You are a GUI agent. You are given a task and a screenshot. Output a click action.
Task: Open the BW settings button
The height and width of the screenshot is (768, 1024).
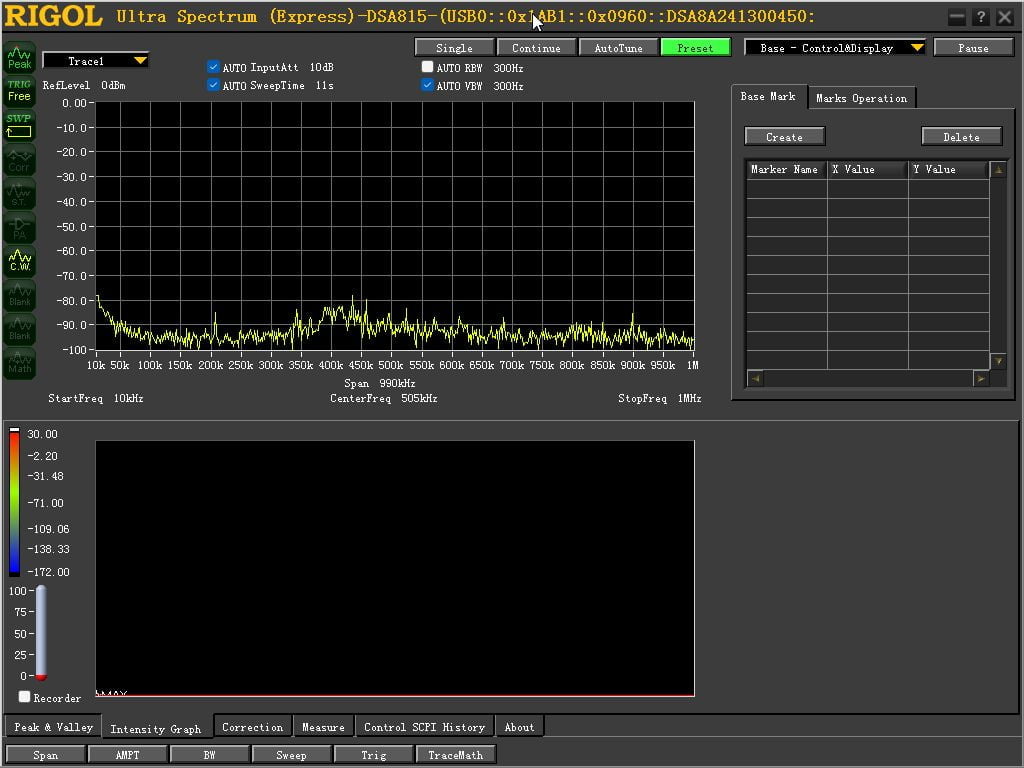[209, 754]
